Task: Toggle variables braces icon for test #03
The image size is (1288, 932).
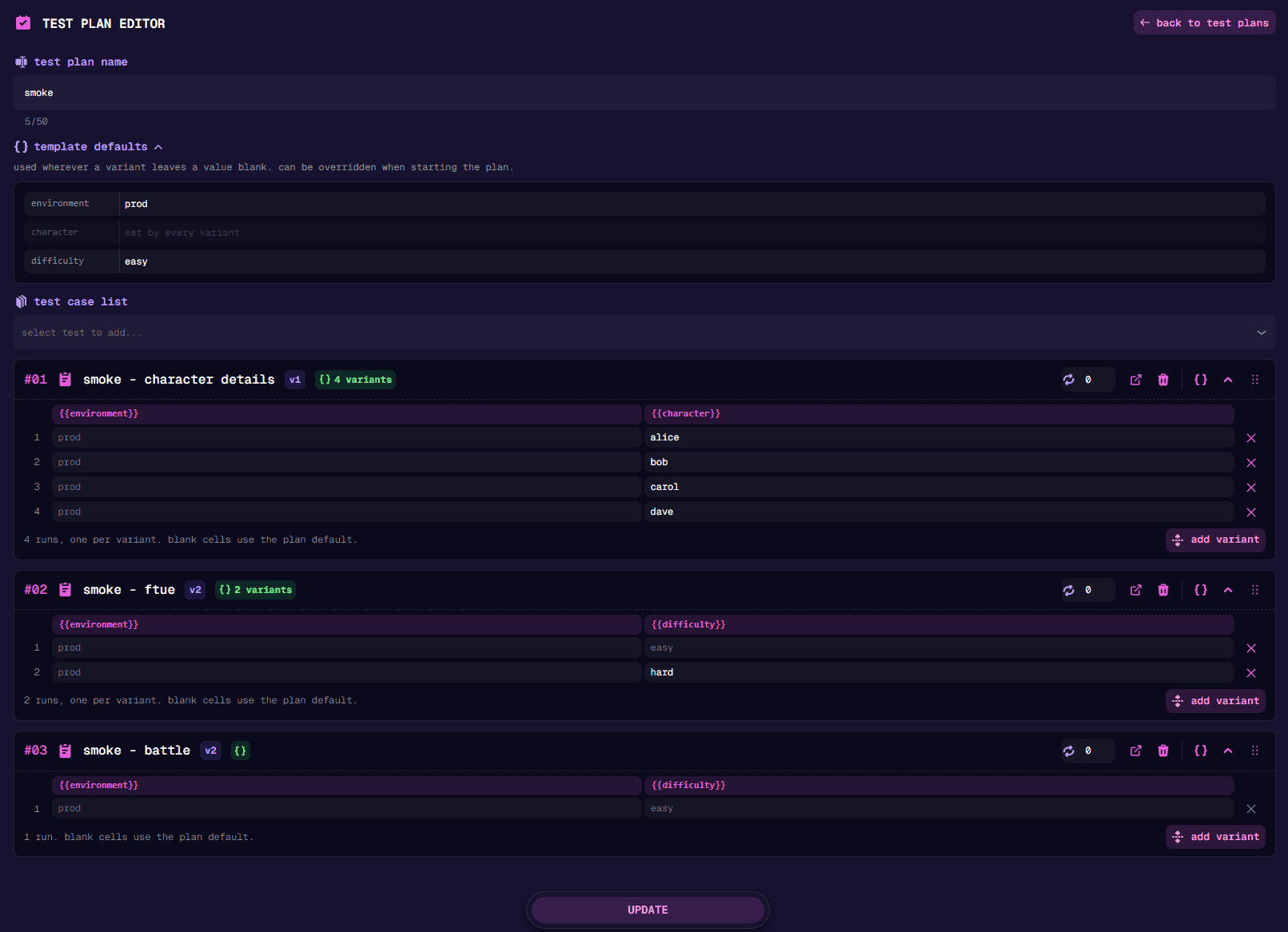Action: (x=1201, y=751)
